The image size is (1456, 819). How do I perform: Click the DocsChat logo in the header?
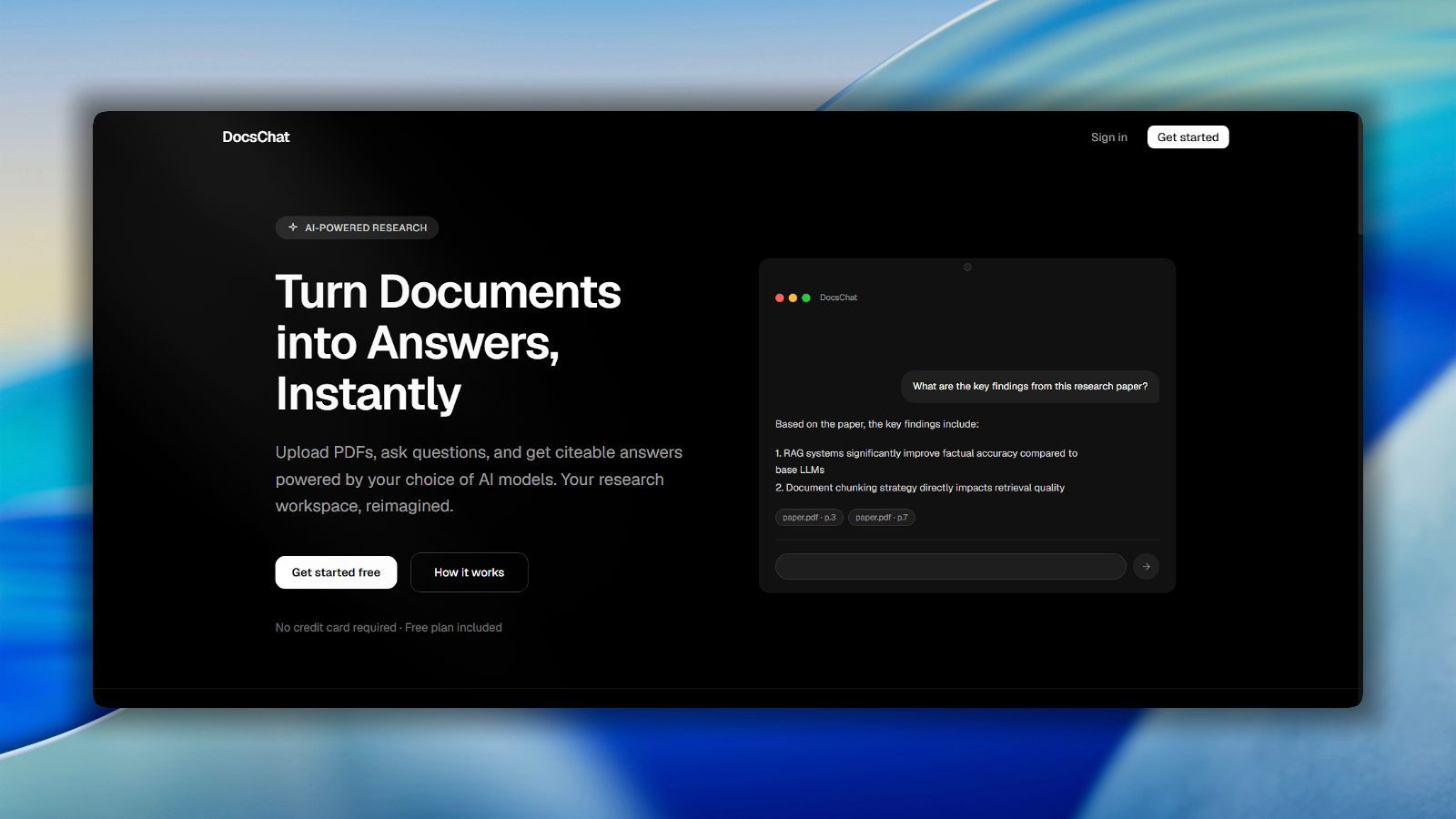coord(256,136)
